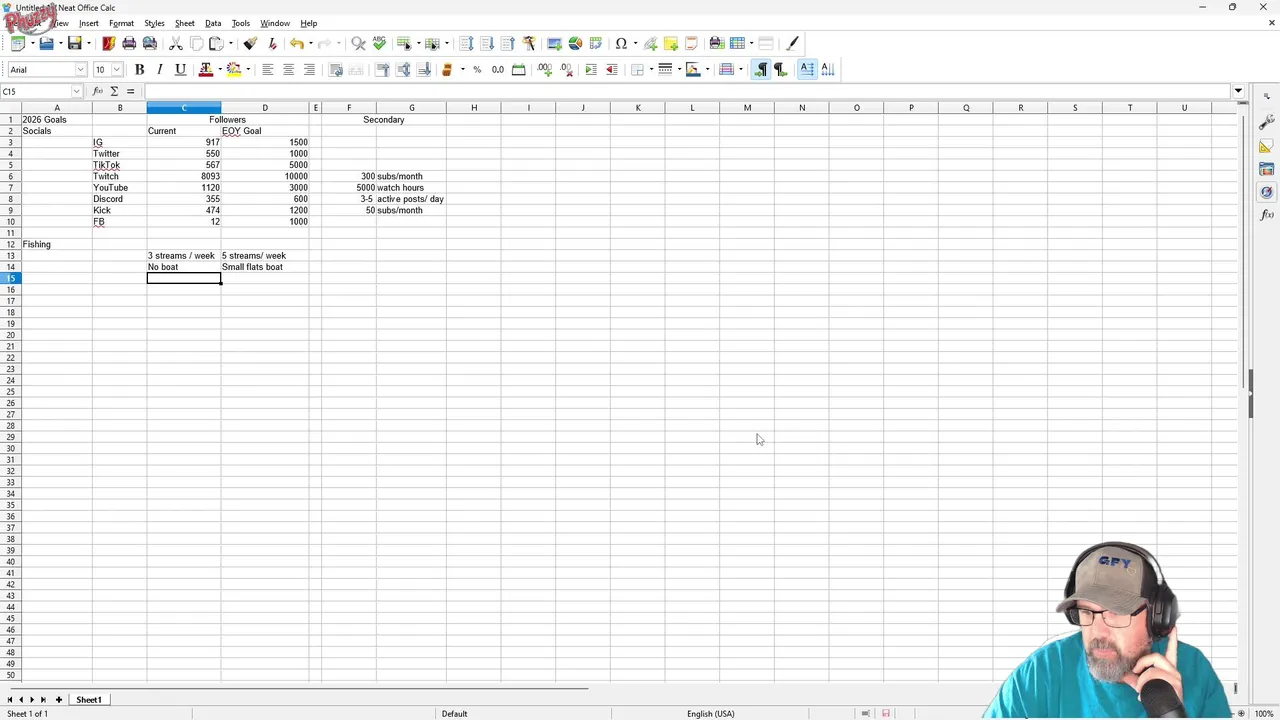
Task: Insert a chart
Action: tap(575, 43)
